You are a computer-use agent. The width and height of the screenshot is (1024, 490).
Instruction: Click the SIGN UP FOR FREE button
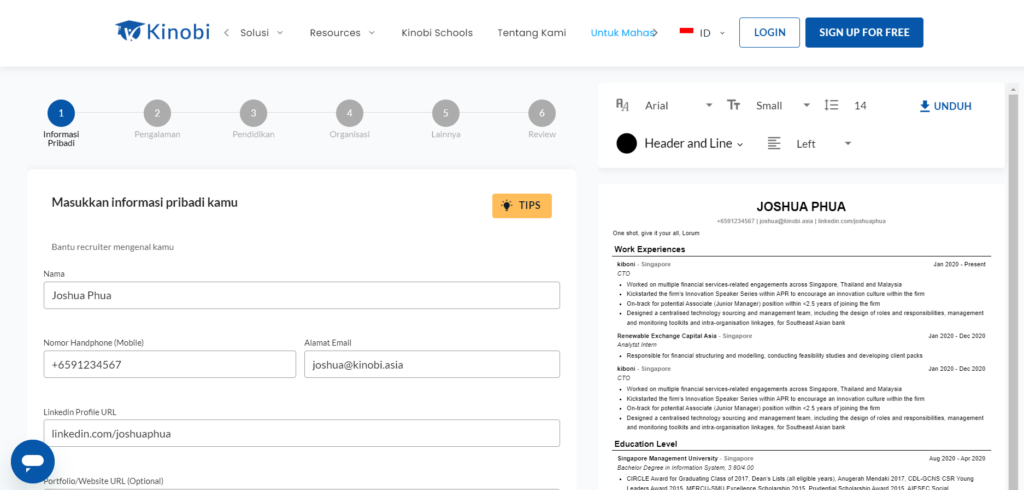pos(863,32)
